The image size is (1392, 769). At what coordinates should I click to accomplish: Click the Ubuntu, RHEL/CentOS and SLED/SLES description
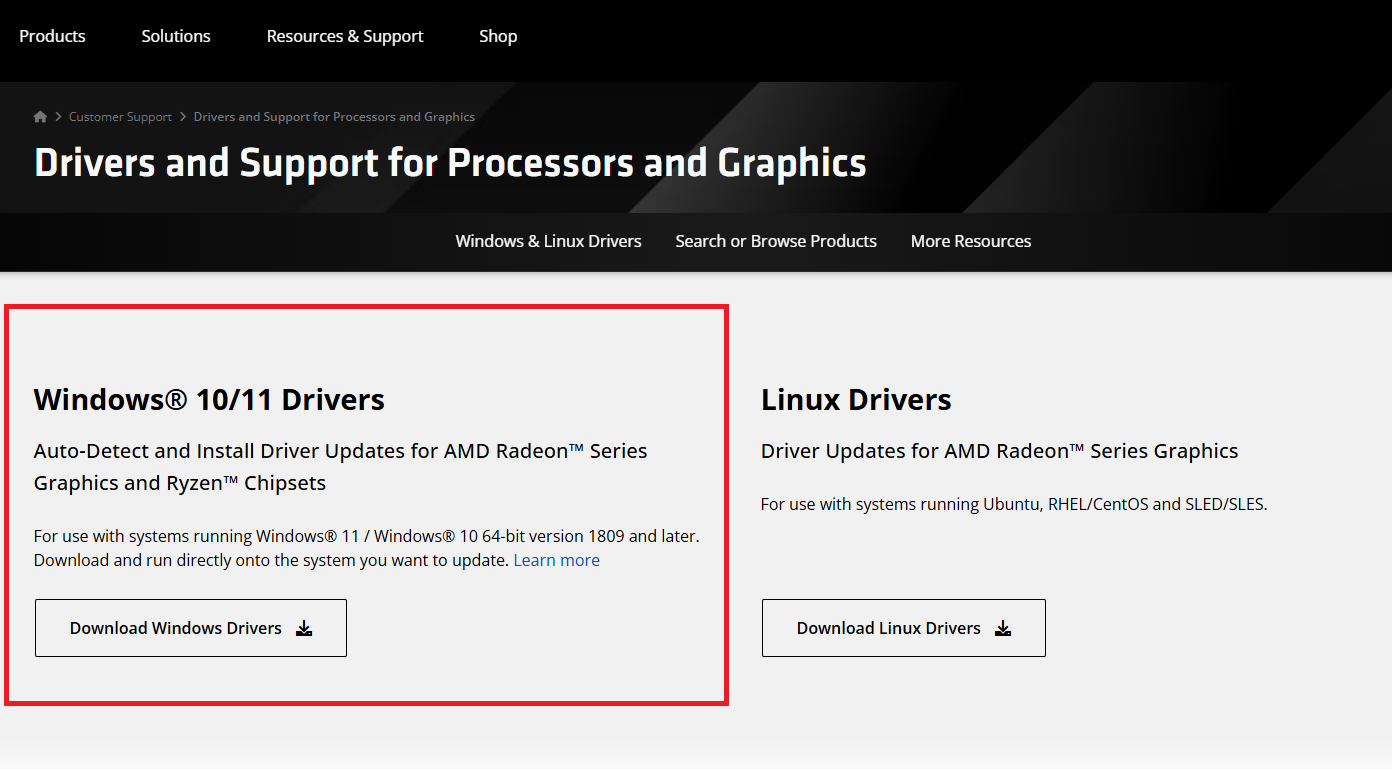pyautogui.click(x=1014, y=504)
